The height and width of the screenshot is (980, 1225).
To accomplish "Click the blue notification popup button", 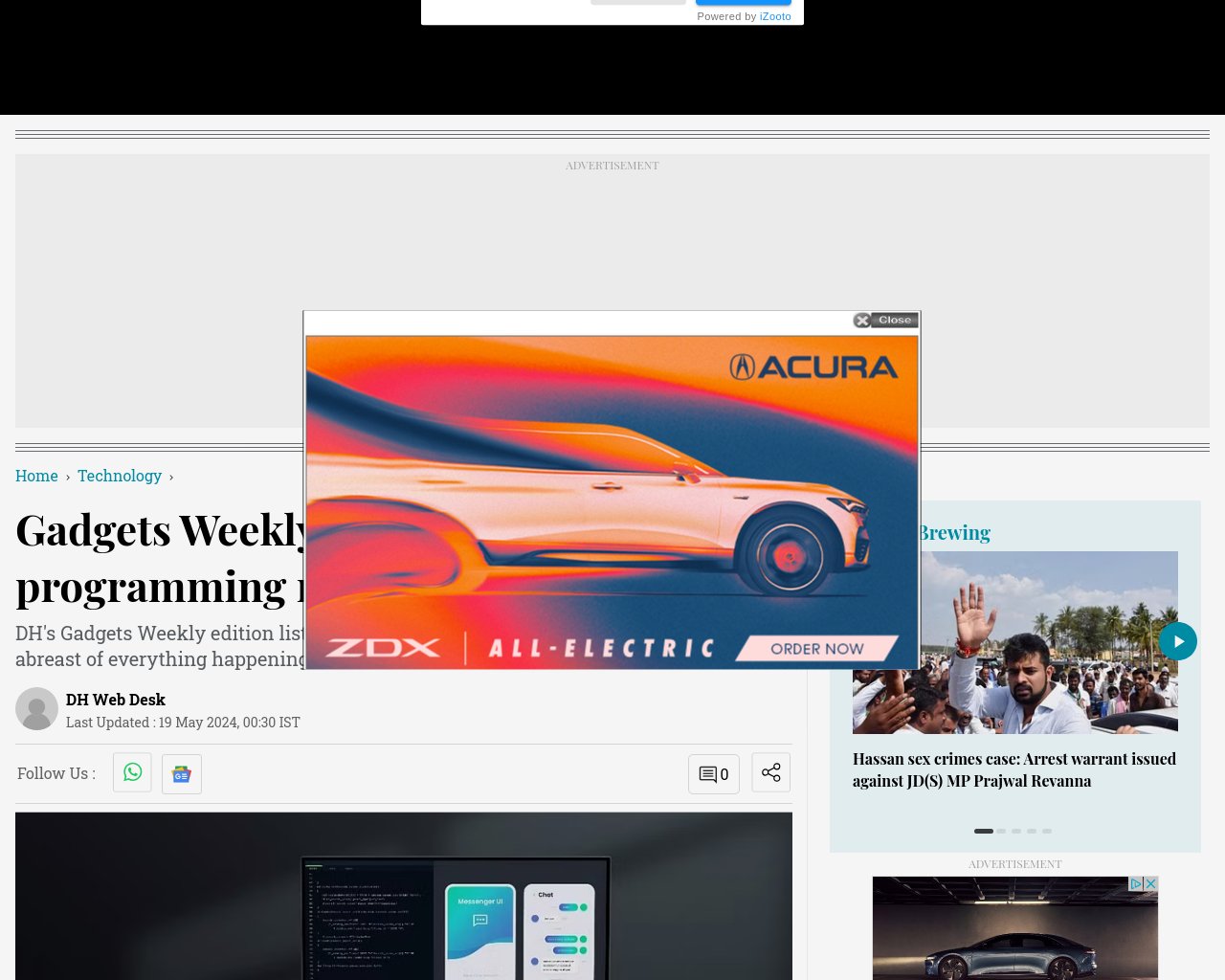I will click(x=744, y=3).
